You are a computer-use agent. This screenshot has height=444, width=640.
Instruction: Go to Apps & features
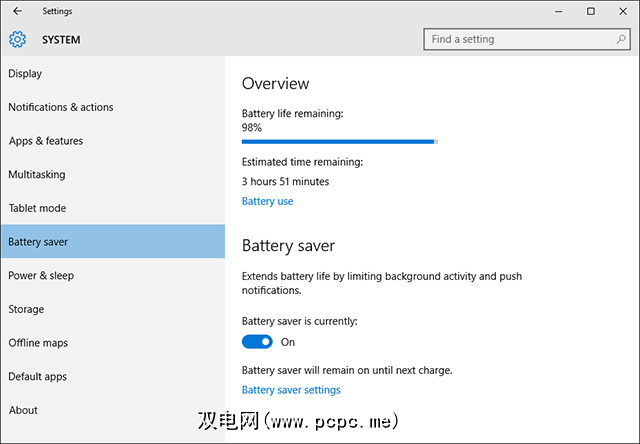(x=46, y=141)
